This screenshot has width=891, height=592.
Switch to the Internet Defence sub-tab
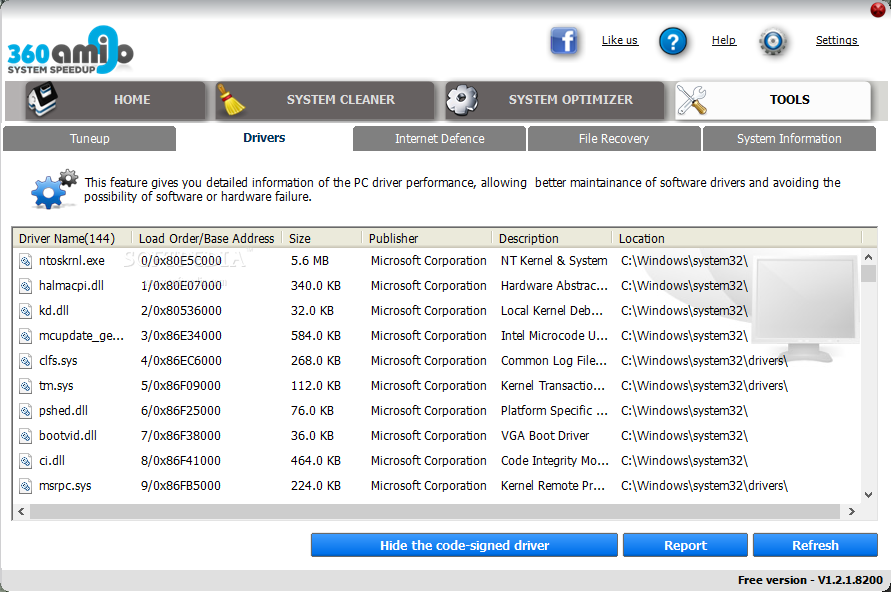tap(439, 139)
